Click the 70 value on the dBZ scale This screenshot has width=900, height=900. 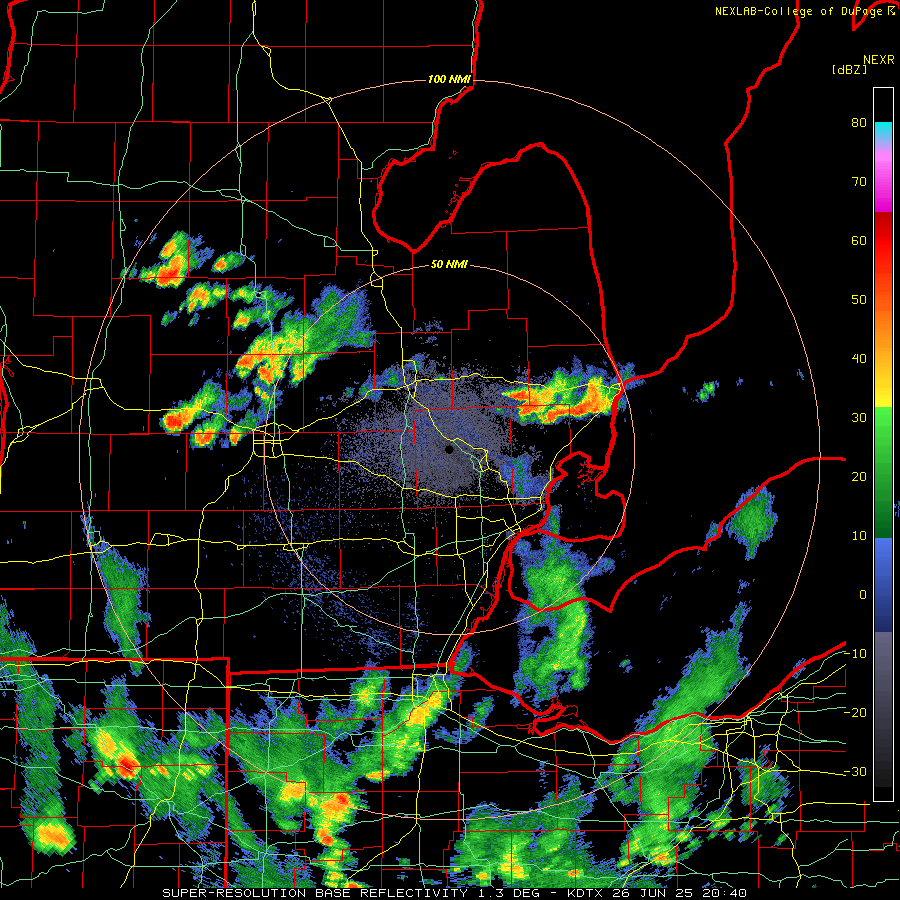click(x=859, y=182)
